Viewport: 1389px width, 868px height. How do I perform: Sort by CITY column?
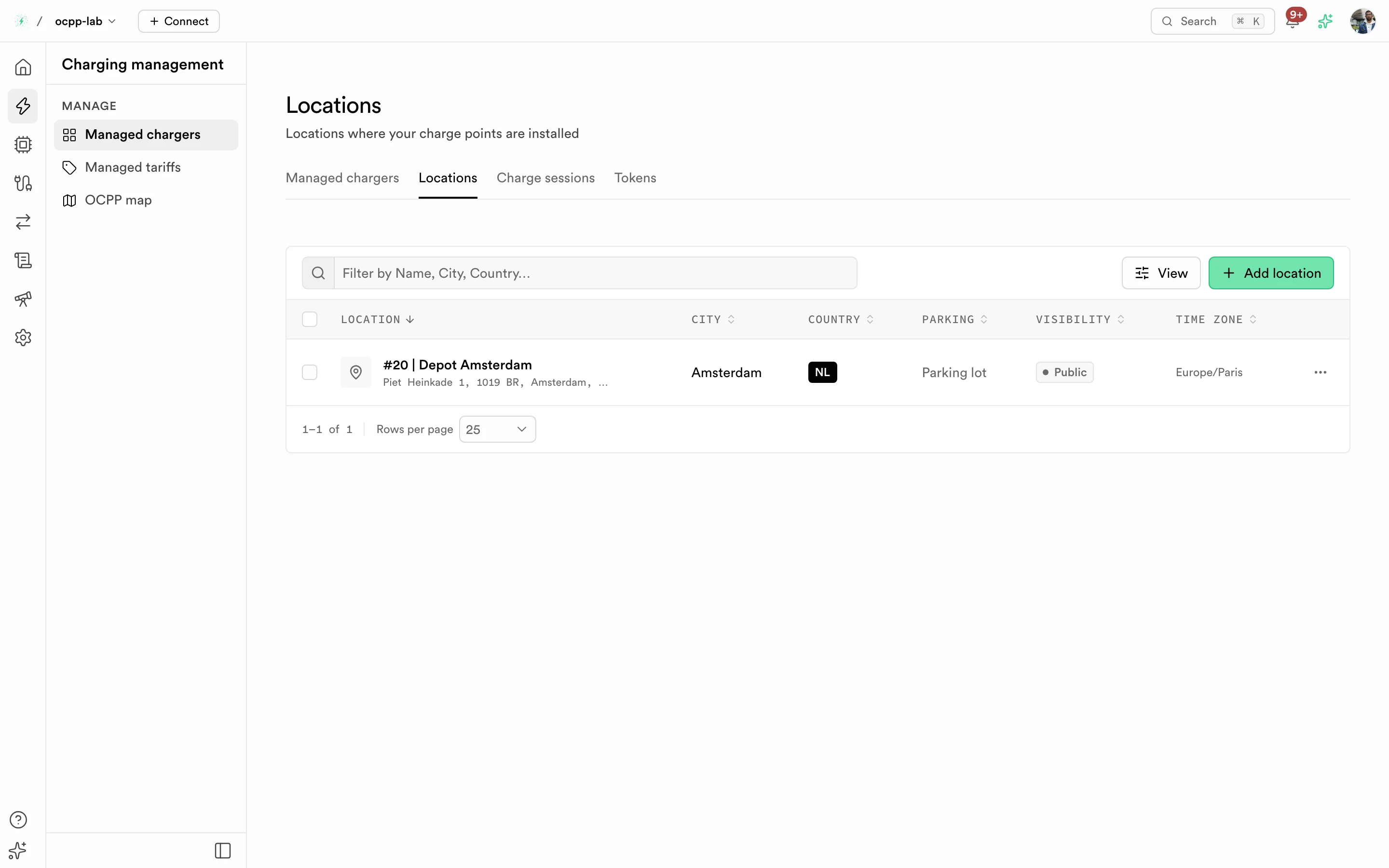(x=713, y=319)
